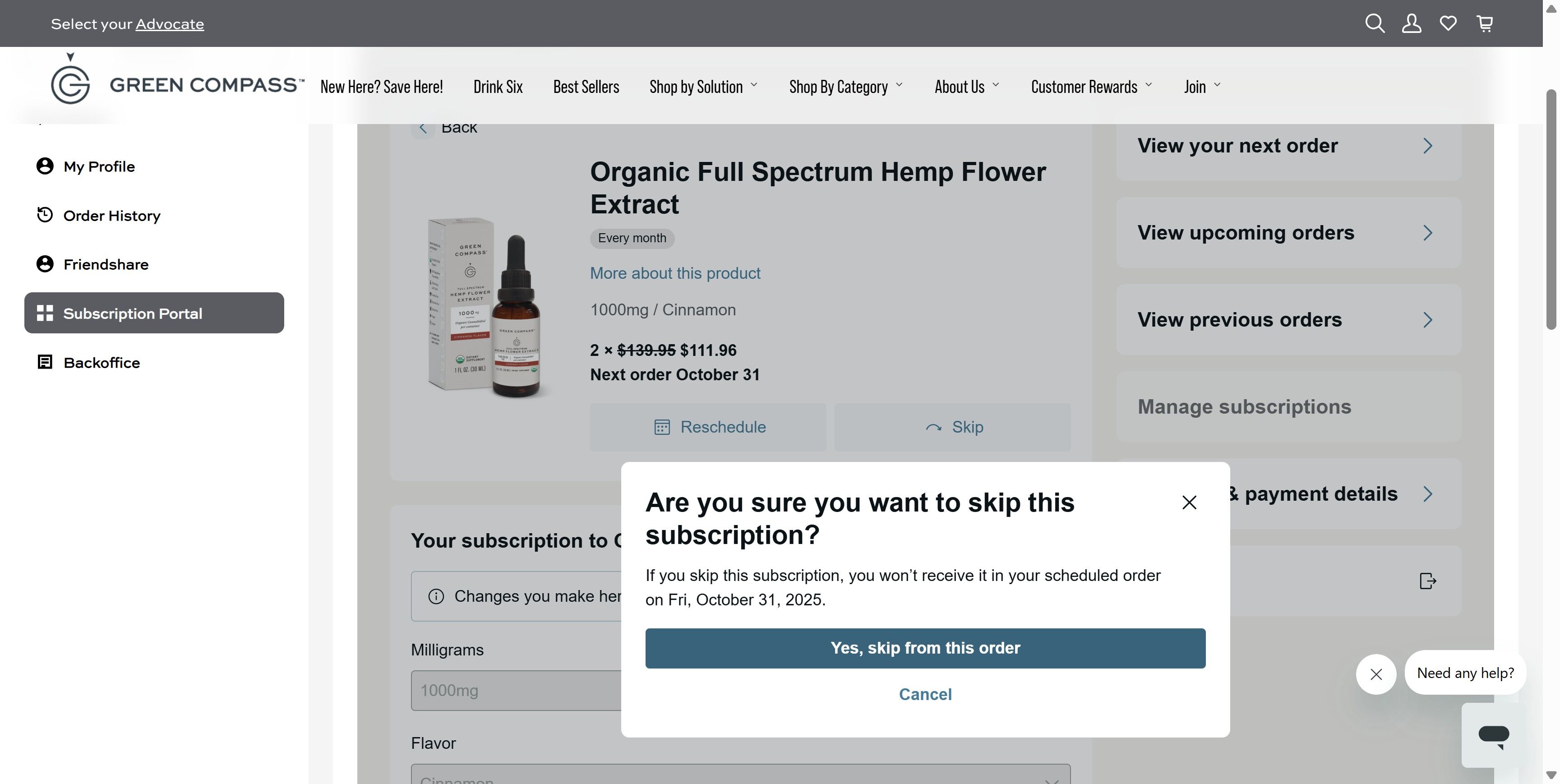Expand the Join menu
The image size is (1560, 784).
[1203, 87]
